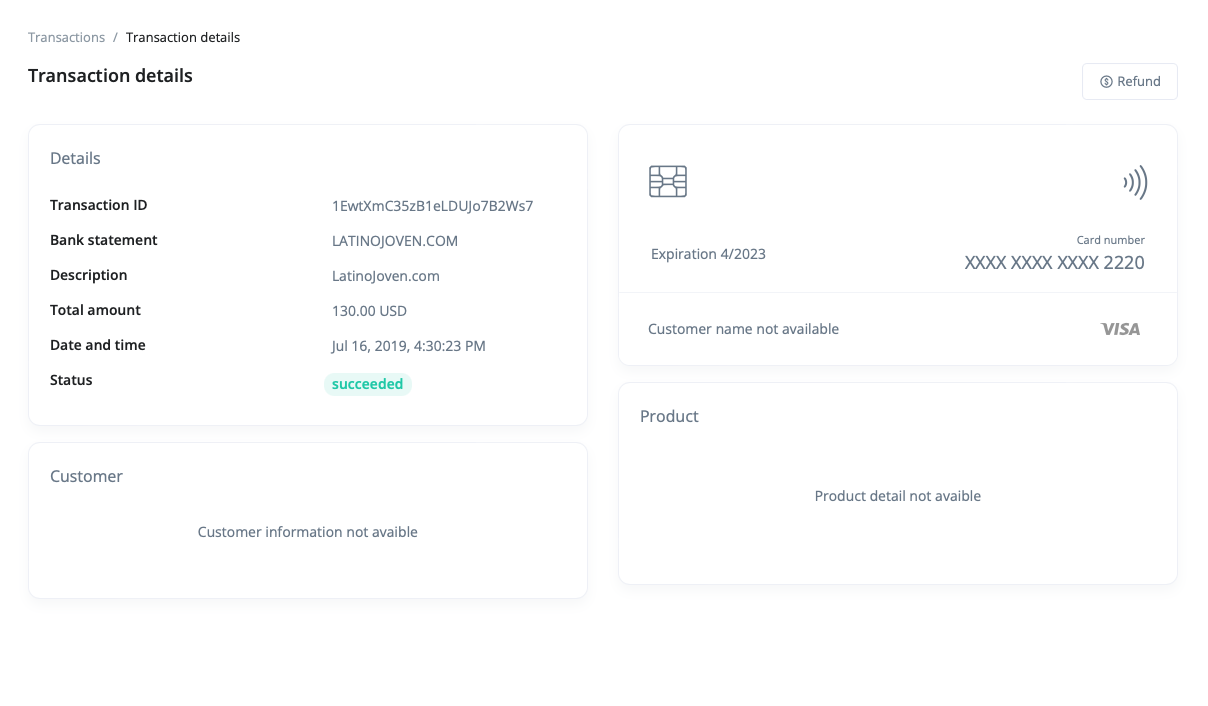1208x706 pixels.
Task: Click the contactless payment icon
Action: 1135,182
